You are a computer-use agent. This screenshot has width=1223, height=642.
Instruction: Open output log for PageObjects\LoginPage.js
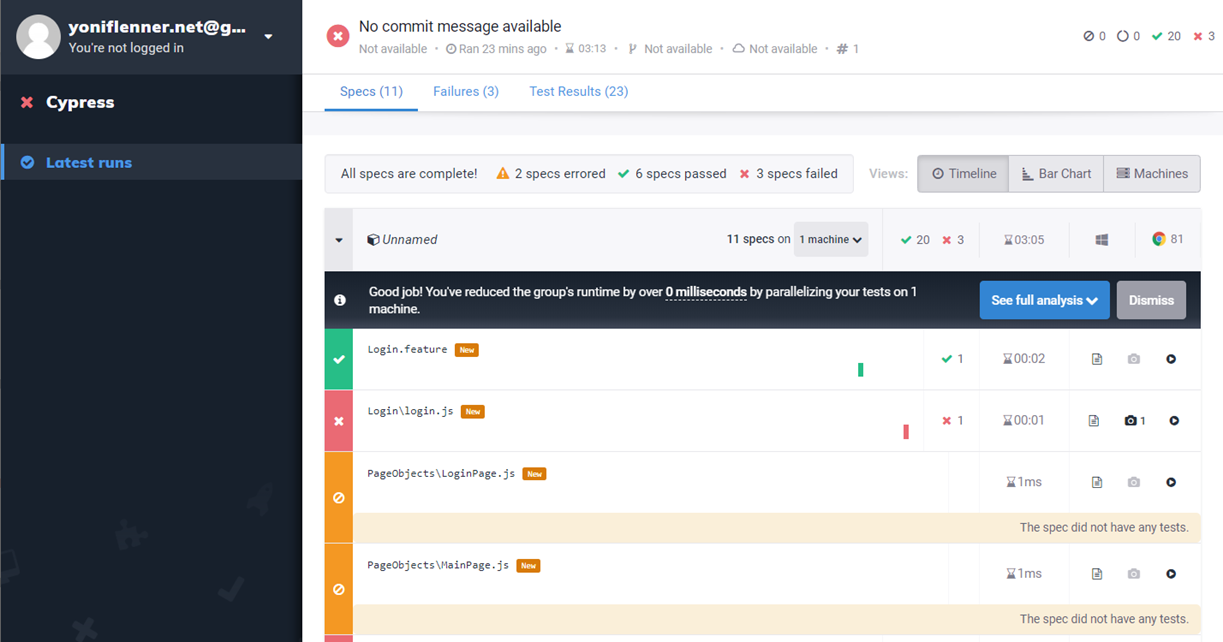pyautogui.click(x=1097, y=482)
